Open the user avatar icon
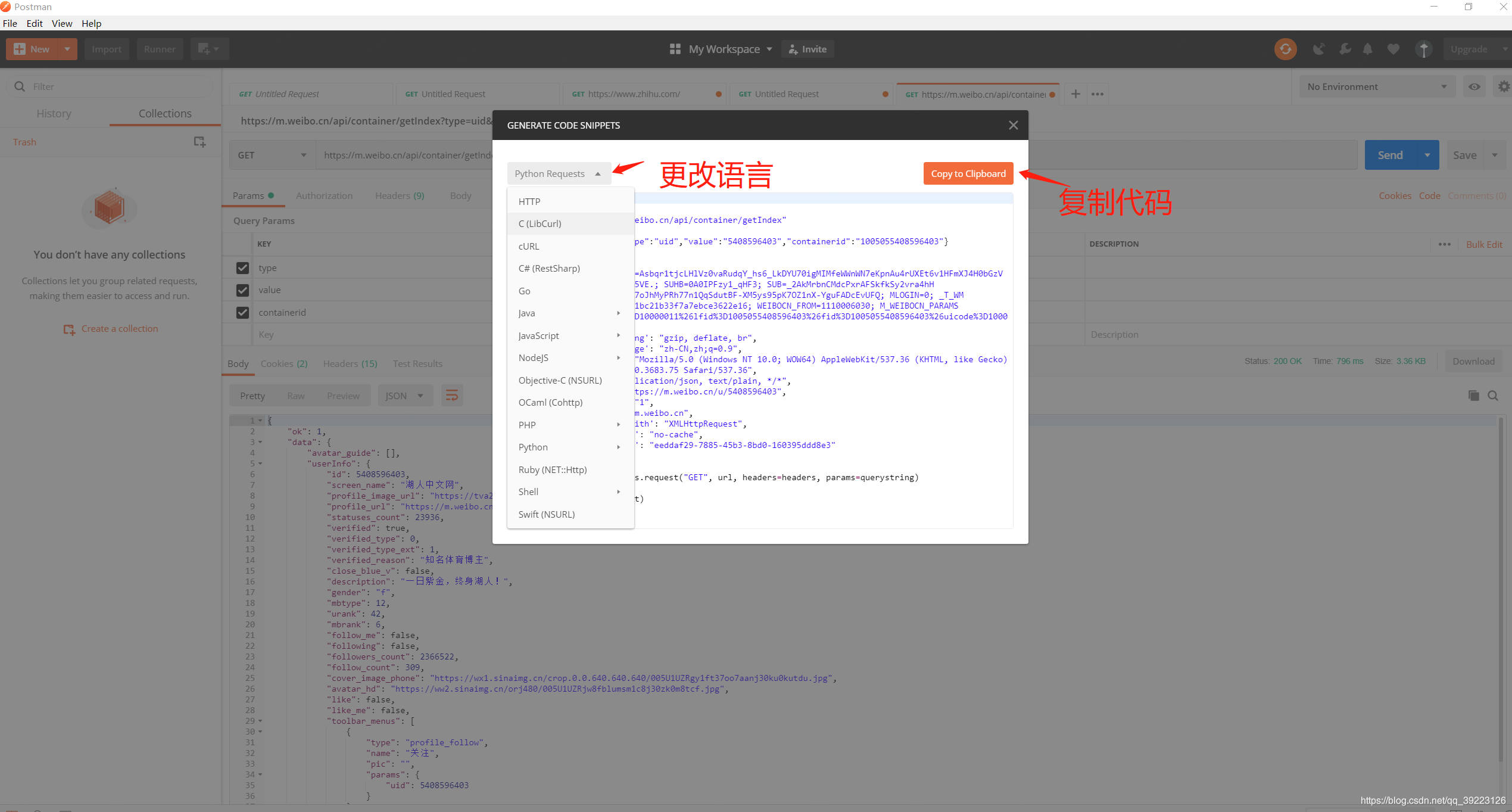This screenshot has width=1512, height=812. [x=1423, y=49]
